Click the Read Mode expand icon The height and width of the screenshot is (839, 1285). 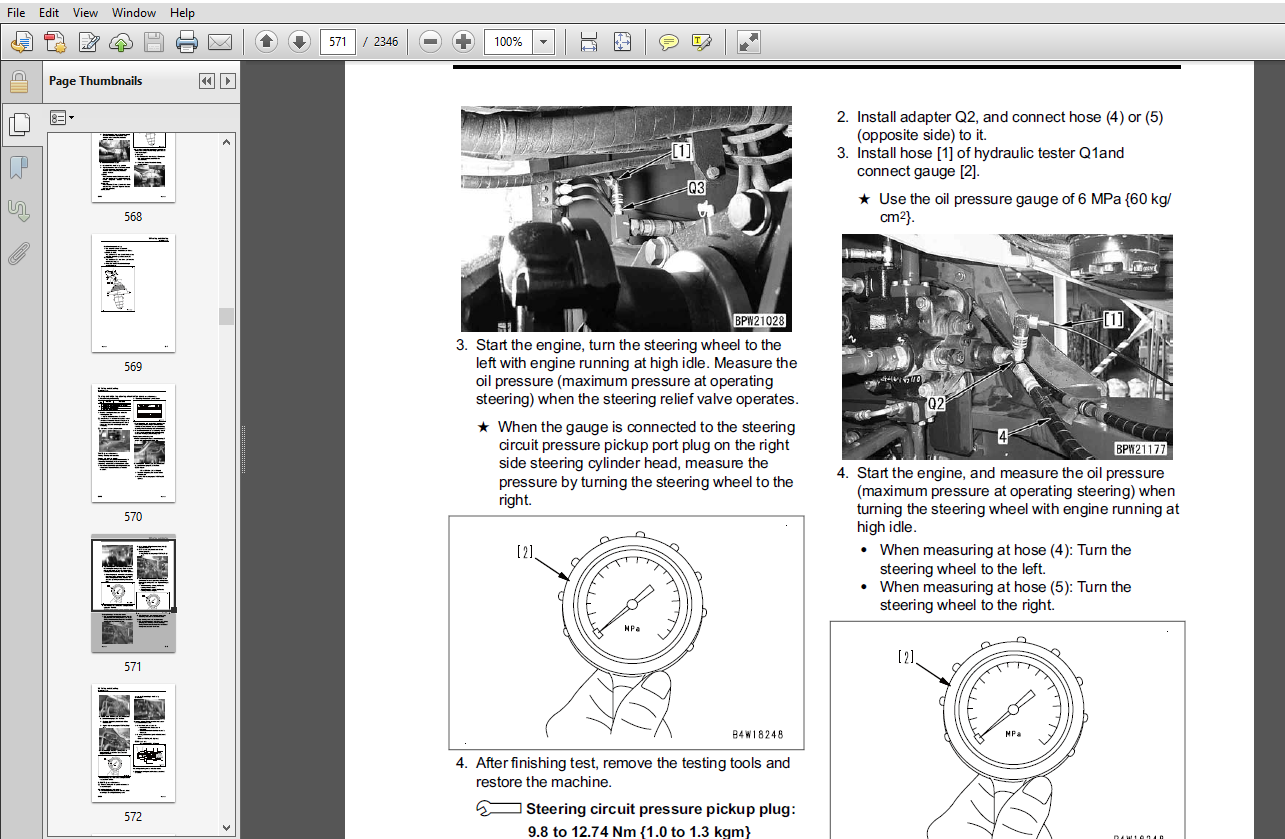pyautogui.click(x=749, y=42)
